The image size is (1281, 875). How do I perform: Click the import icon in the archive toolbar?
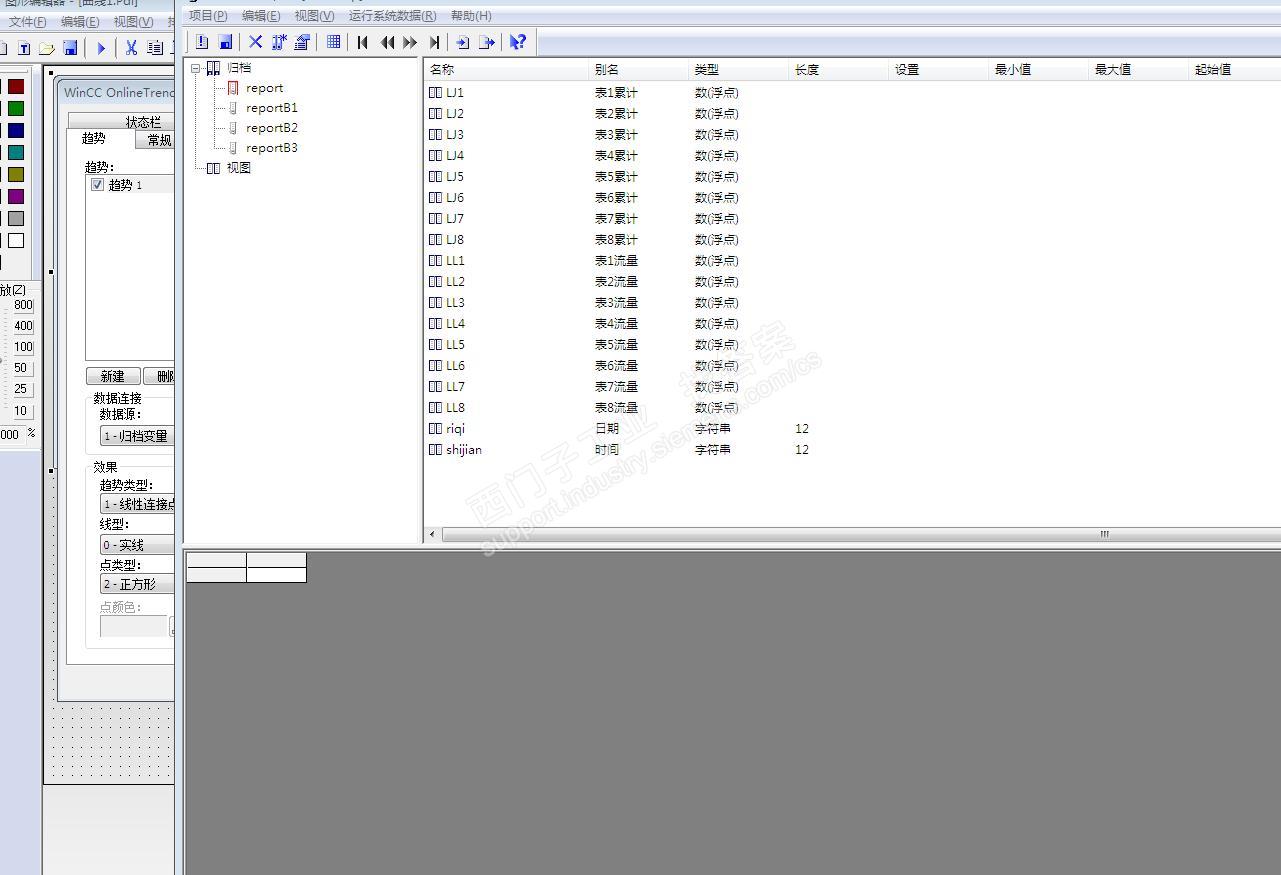462,42
